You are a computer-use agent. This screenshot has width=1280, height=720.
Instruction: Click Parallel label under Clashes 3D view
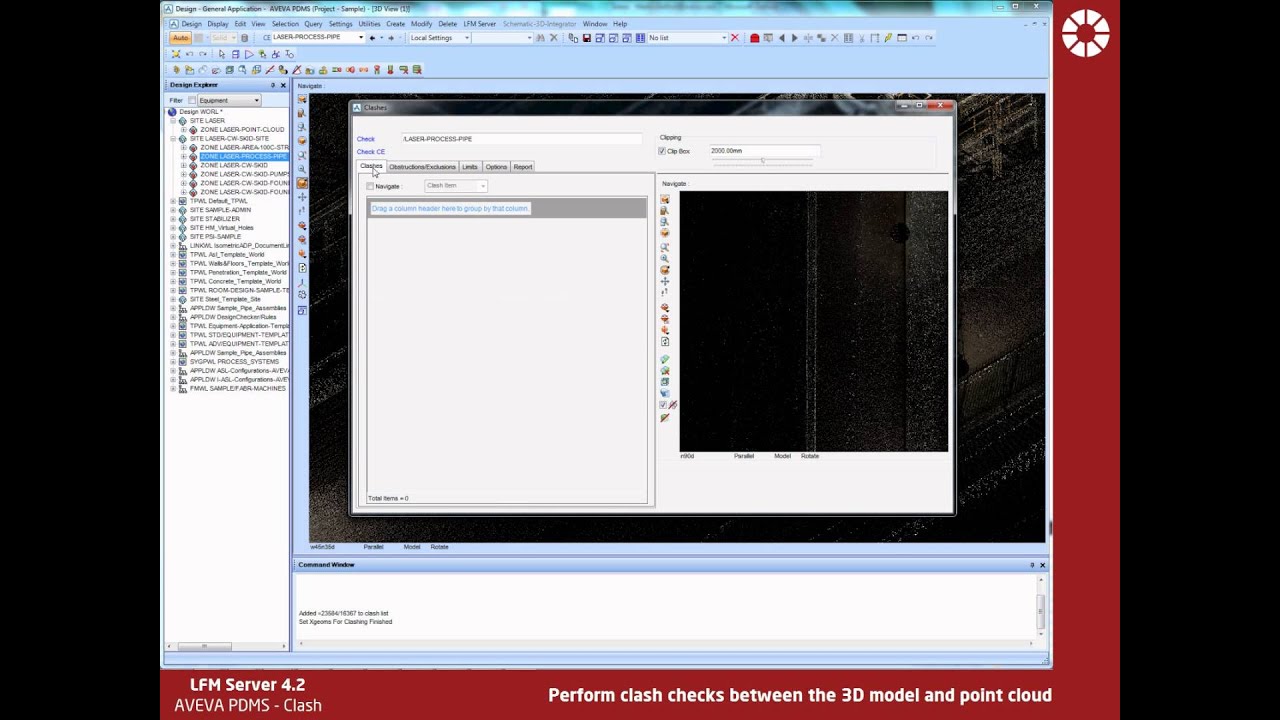click(744, 456)
